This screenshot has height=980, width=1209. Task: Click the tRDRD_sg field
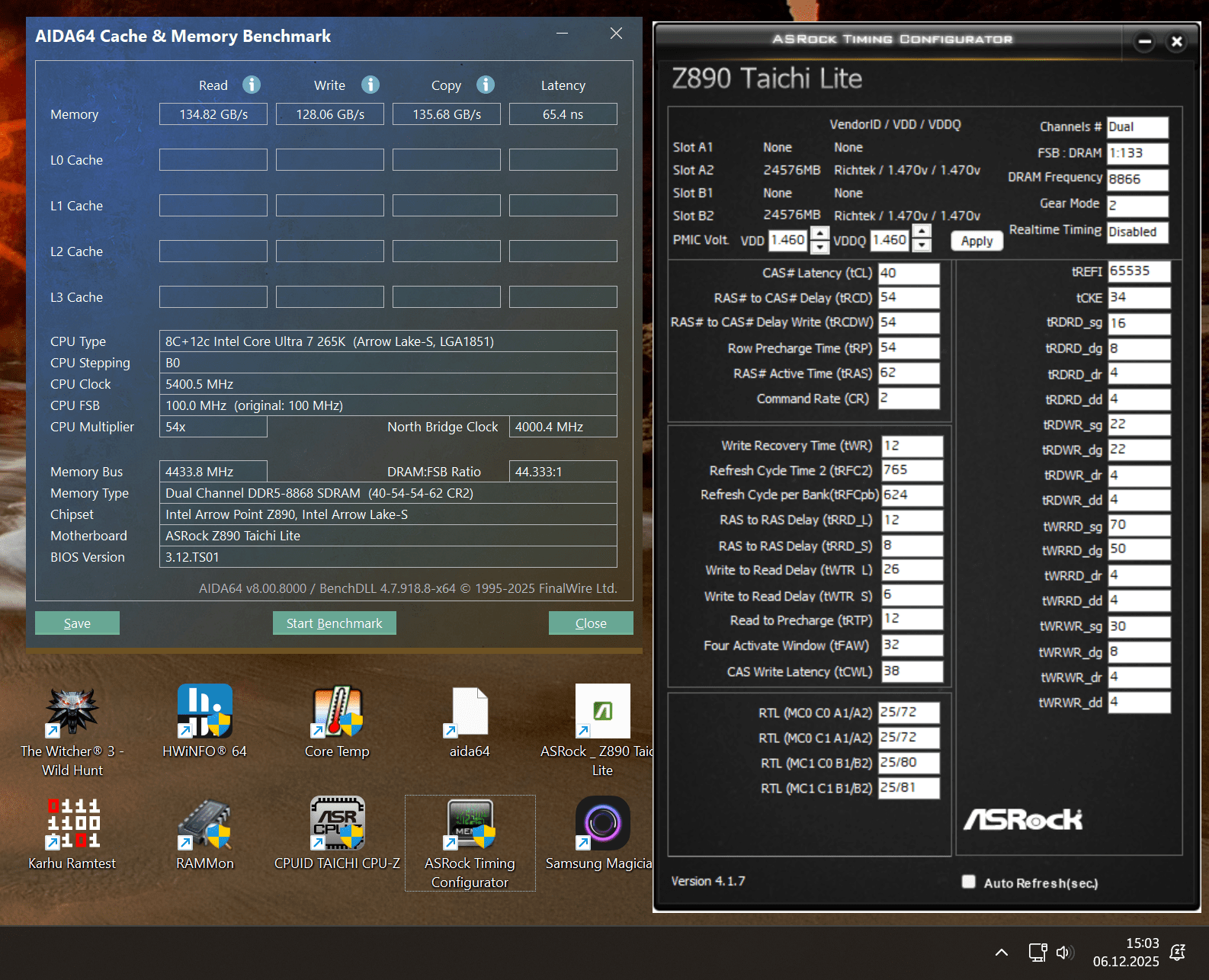pyautogui.click(x=1139, y=323)
